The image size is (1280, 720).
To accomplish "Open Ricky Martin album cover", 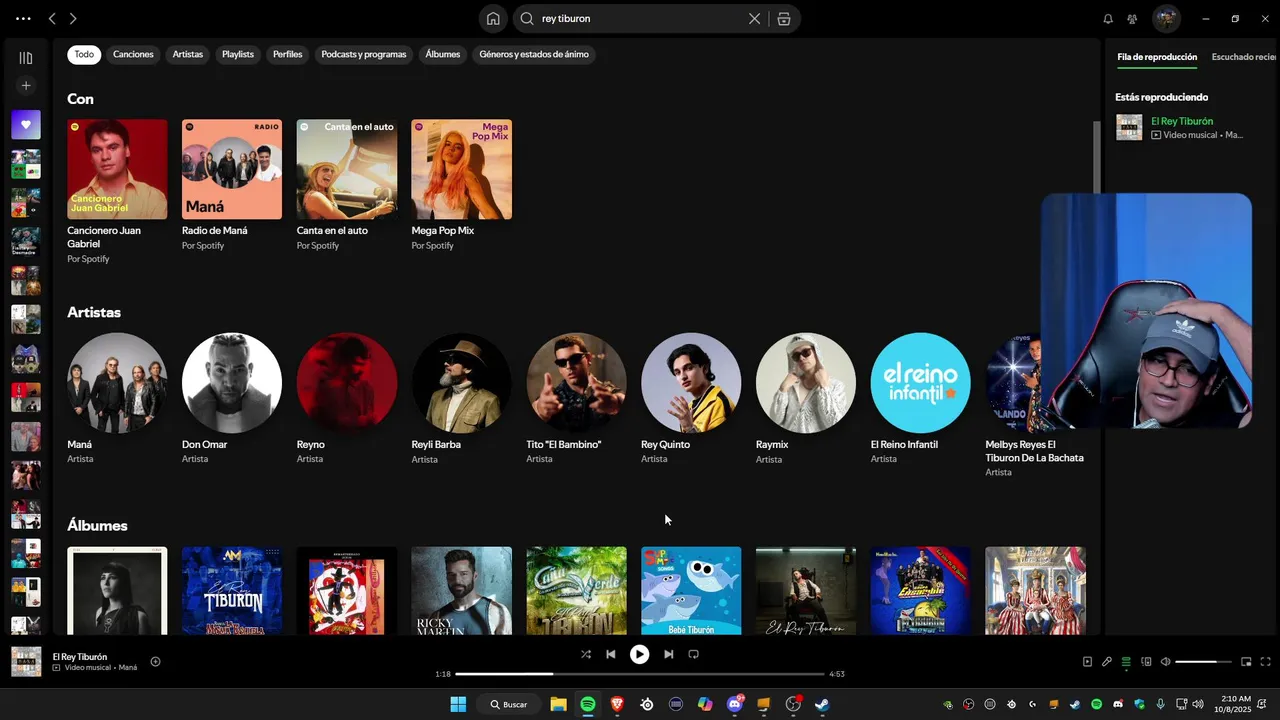I will [462, 590].
